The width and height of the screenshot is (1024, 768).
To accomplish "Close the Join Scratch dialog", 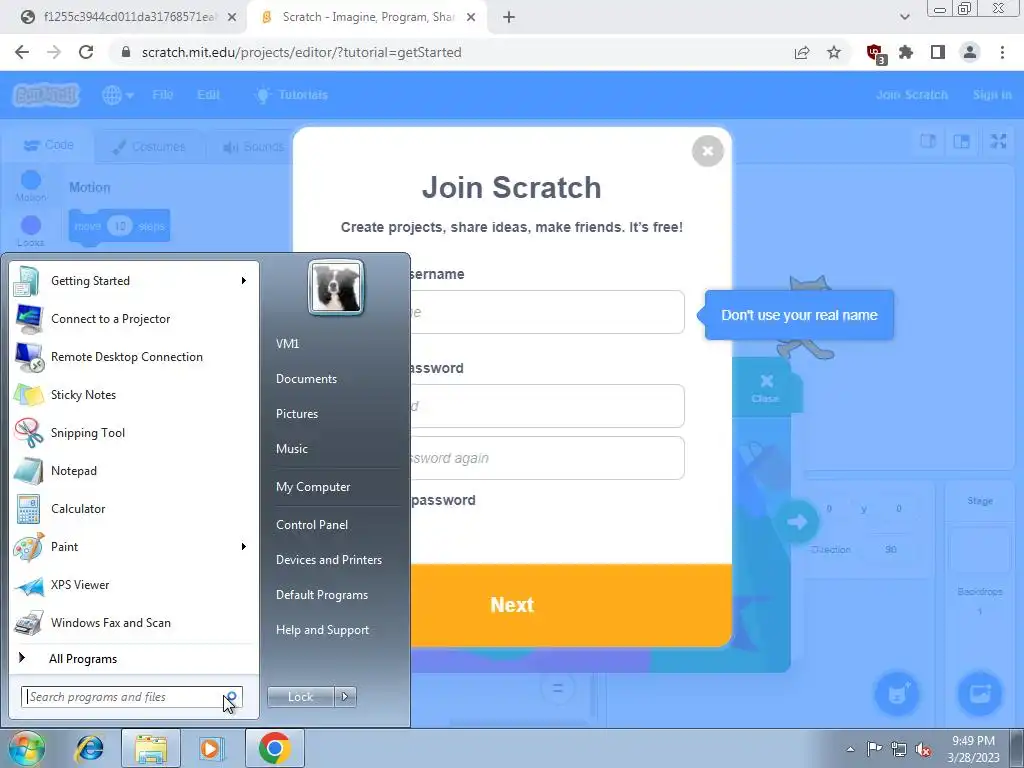I will pos(707,151).
